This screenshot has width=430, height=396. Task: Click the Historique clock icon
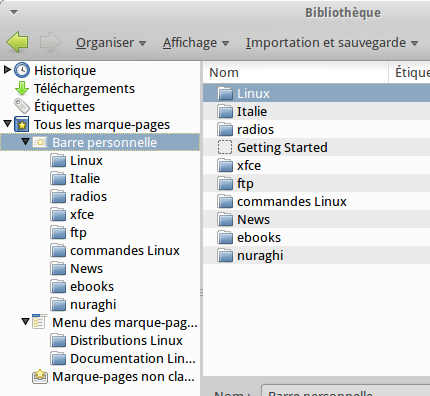pos(22,70)
